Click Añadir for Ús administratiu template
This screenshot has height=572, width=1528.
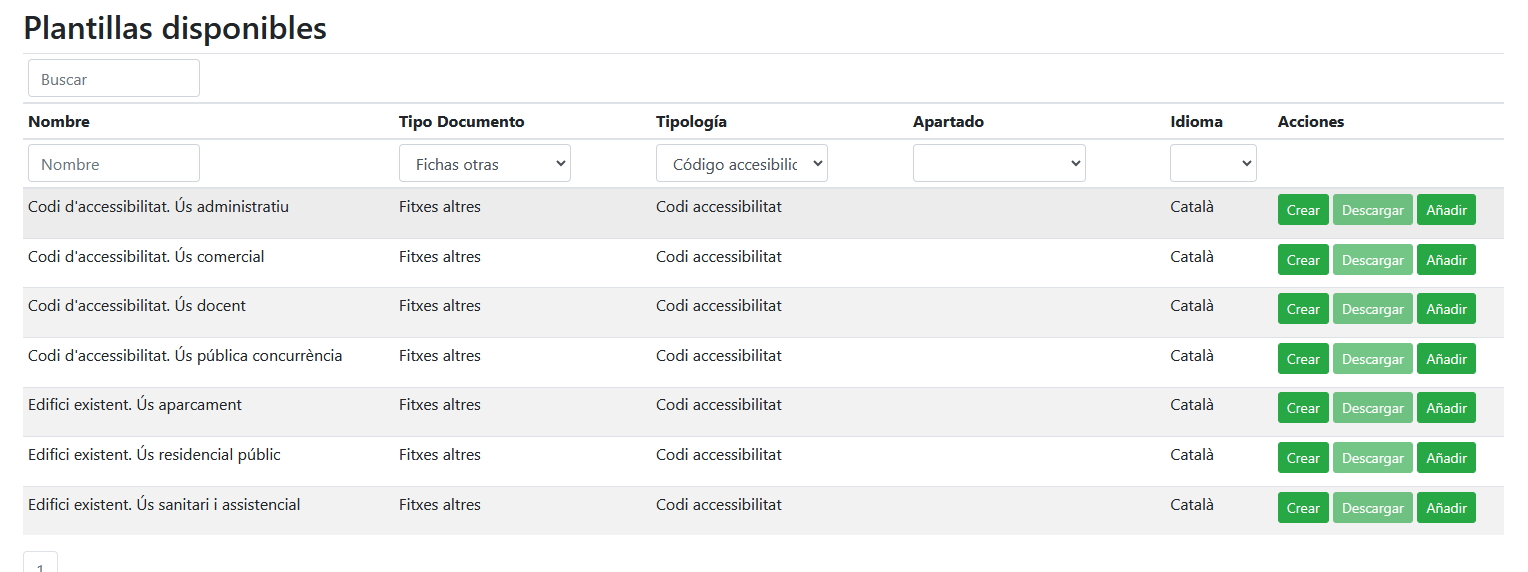coord(1446,211)
